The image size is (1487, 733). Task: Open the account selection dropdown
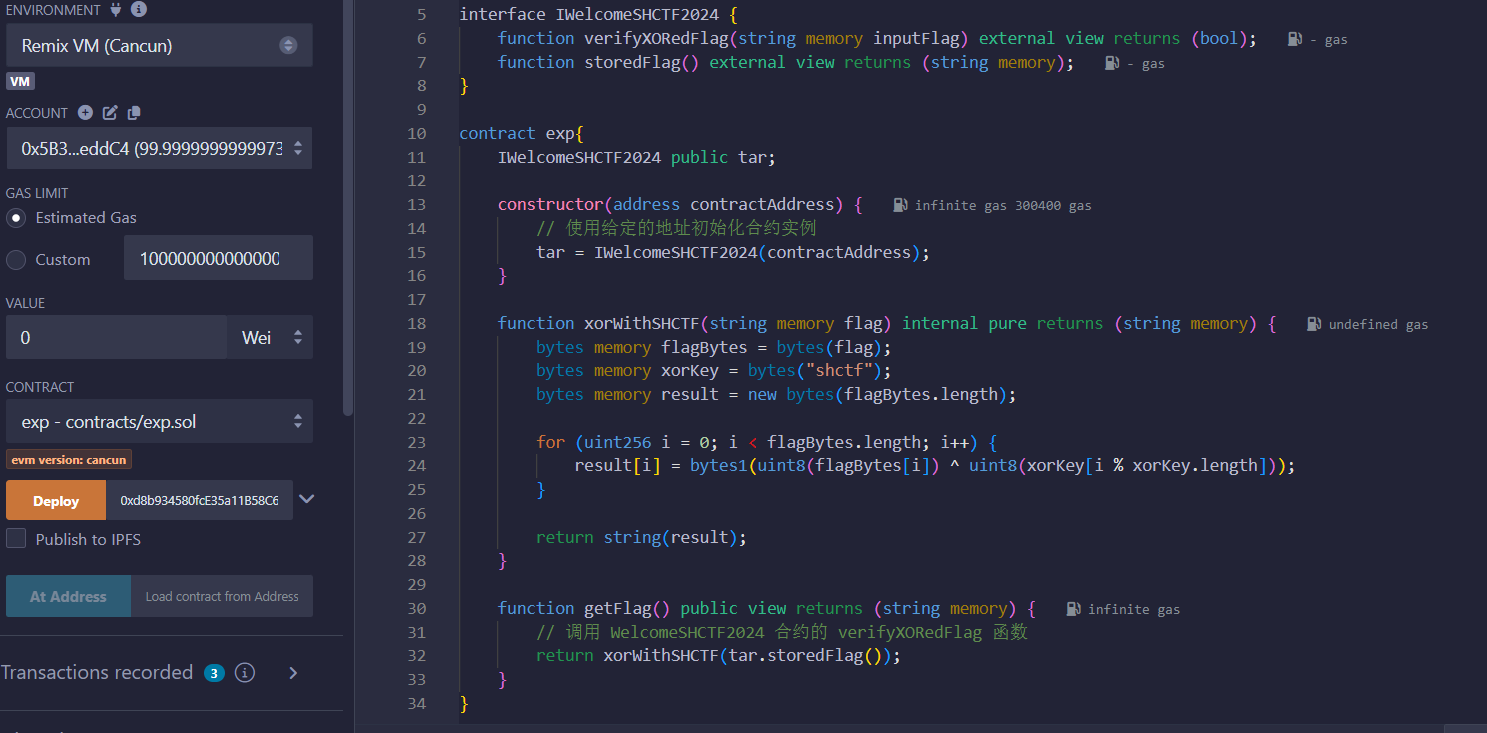click(x=160, y=149)
